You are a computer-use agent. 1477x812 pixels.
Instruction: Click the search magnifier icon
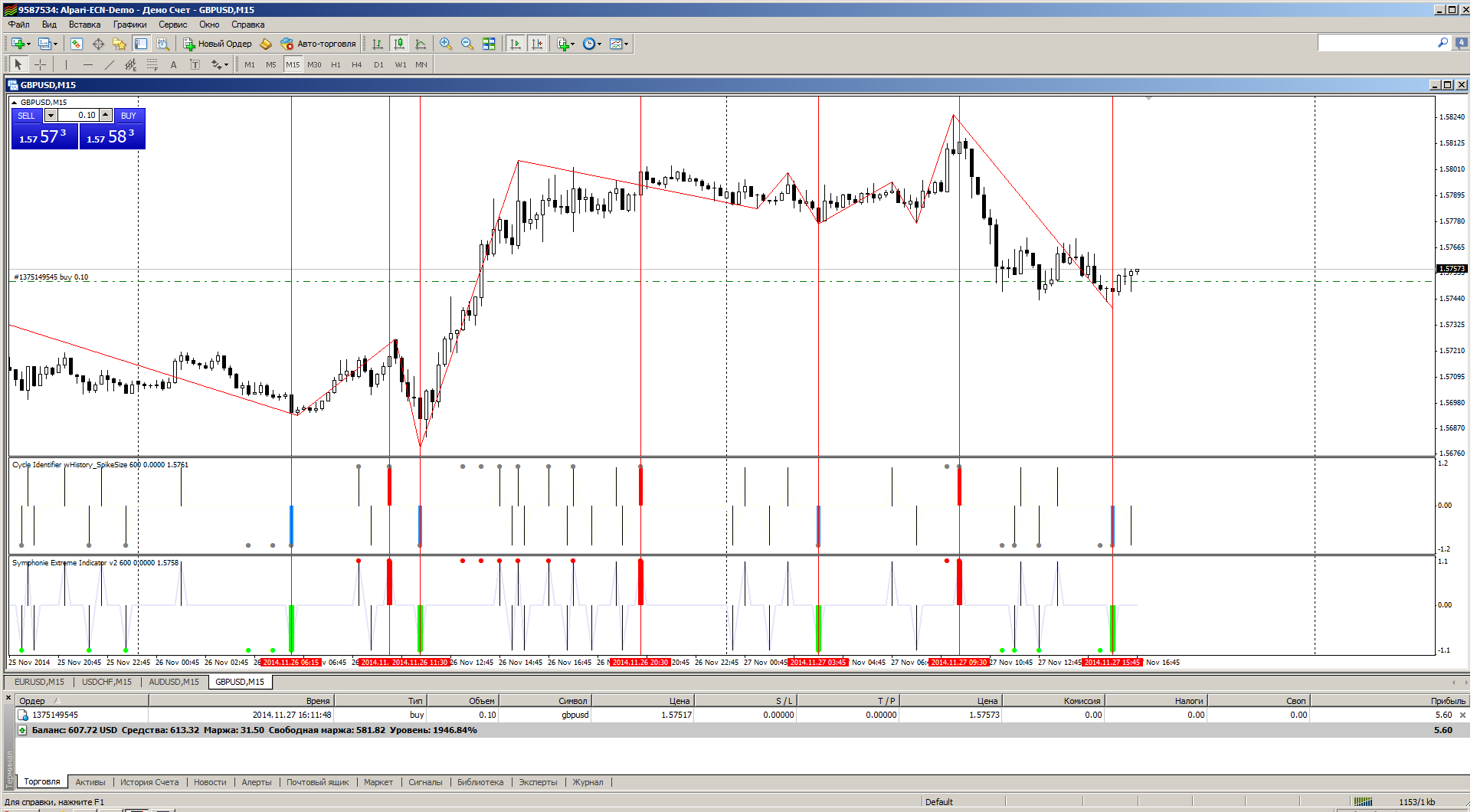tap(1443, 43)
